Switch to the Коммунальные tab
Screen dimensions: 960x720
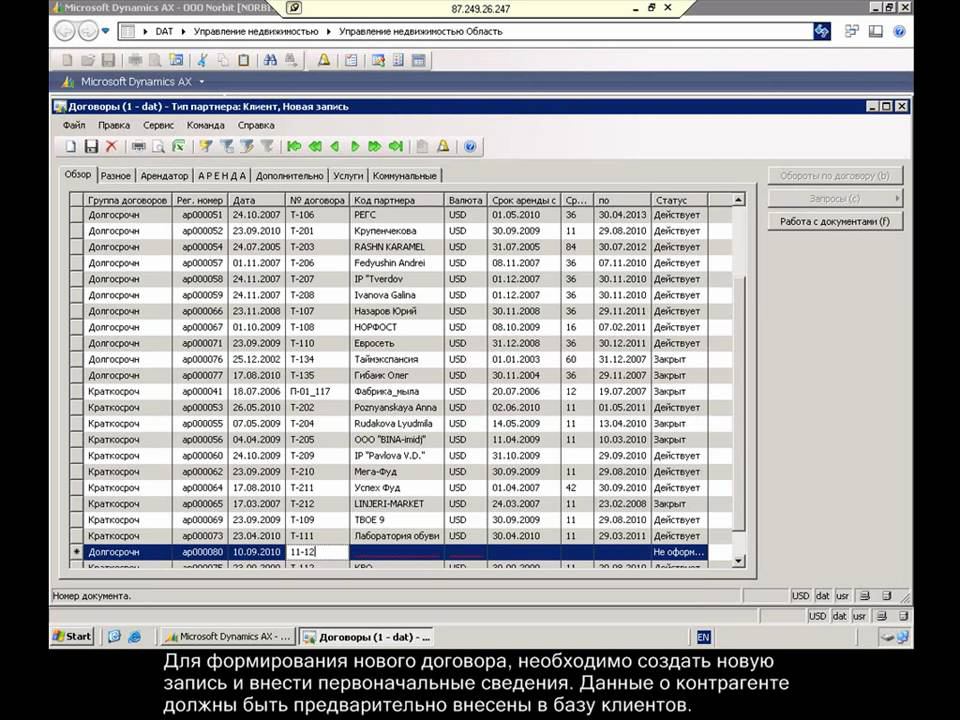click(404, 176)
